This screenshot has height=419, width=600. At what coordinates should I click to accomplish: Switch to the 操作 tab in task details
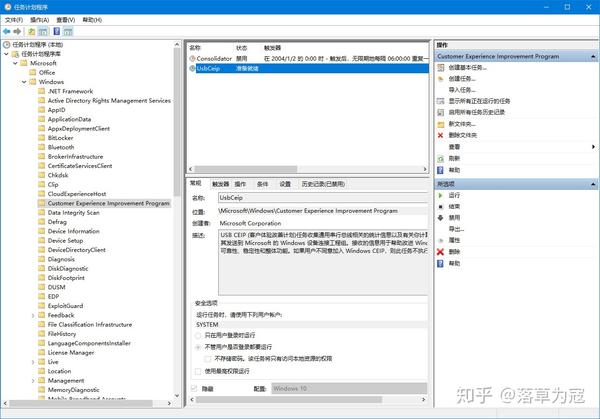click(240, 184)
